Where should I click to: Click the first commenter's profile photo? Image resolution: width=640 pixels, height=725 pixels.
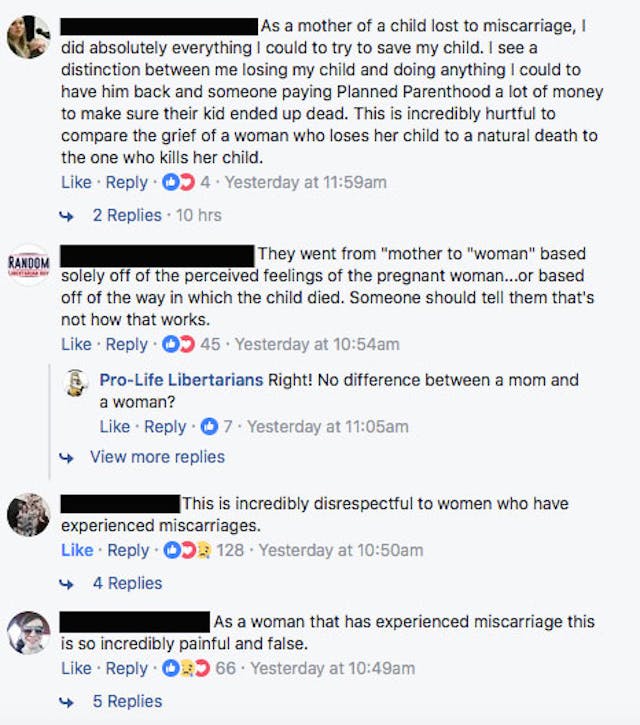[28, 39]
